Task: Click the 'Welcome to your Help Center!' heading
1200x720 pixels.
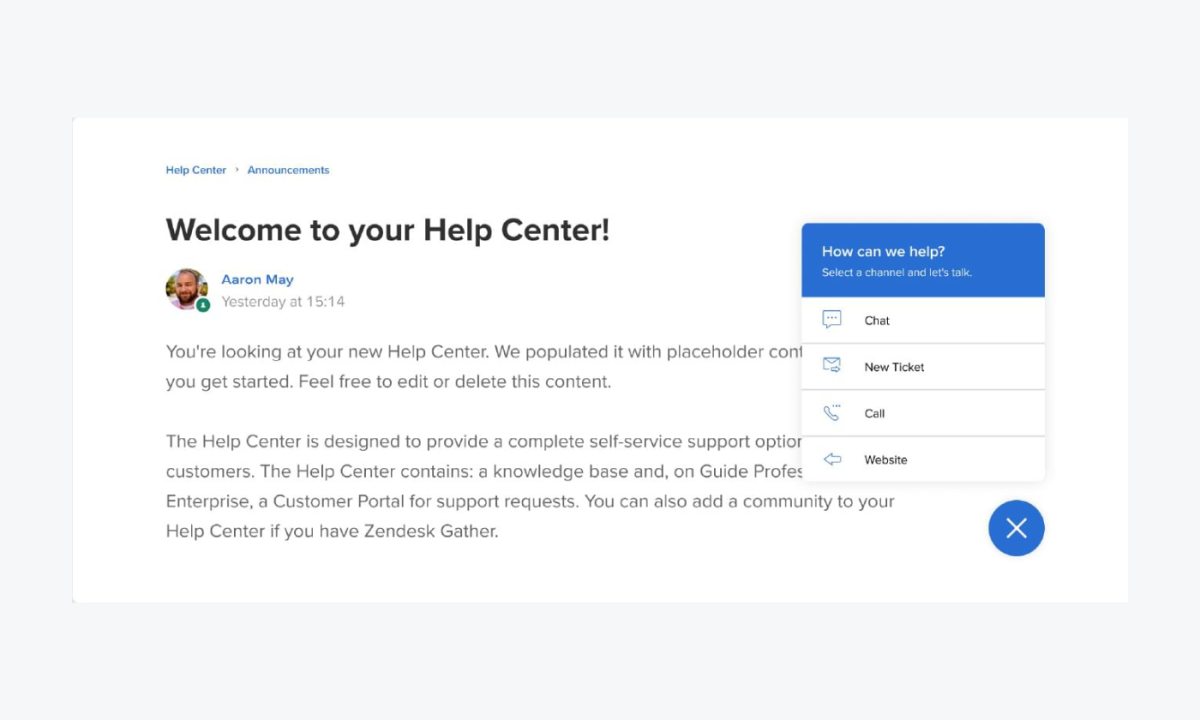Action: pos(388,229)
